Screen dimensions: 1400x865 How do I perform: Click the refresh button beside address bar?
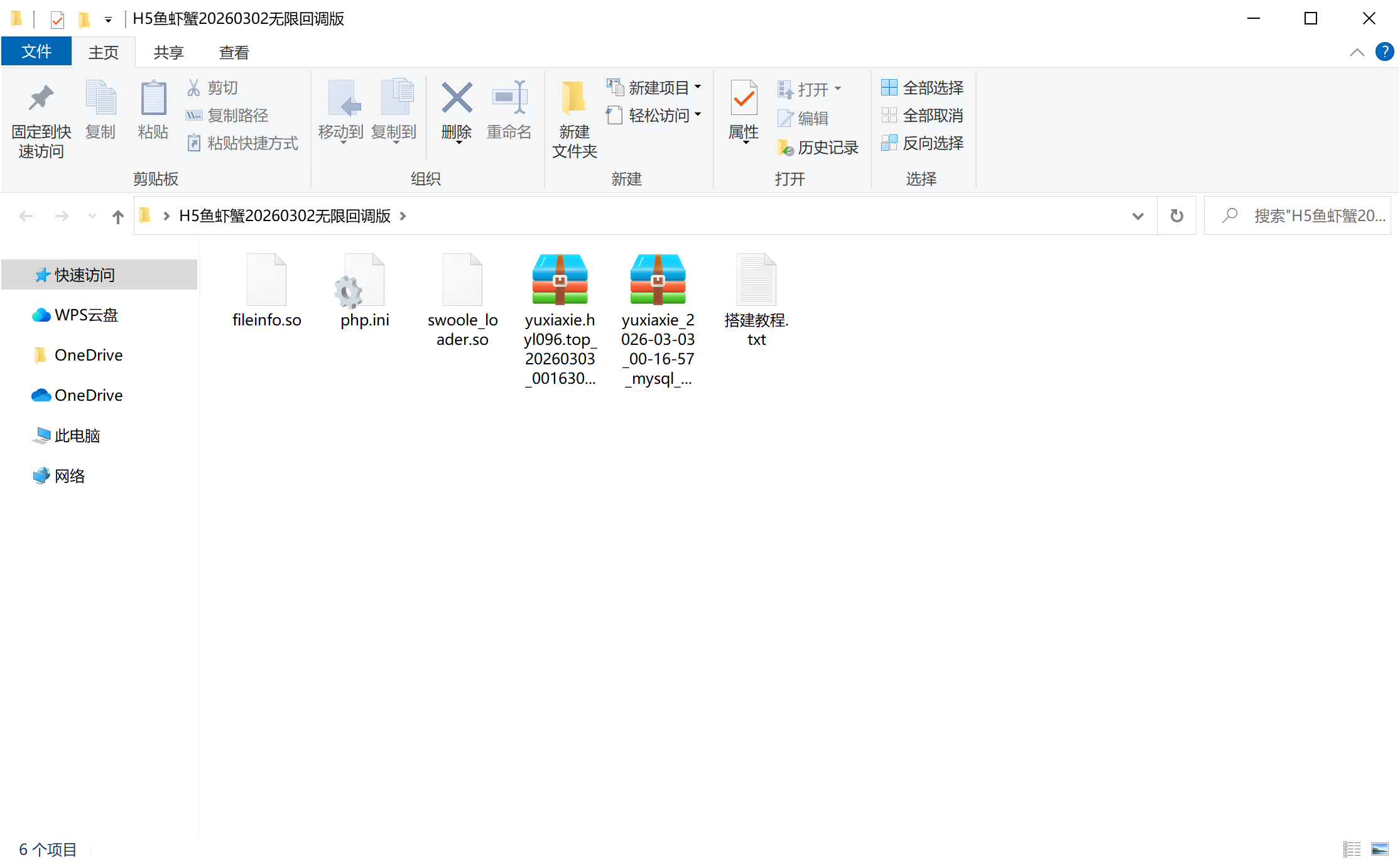click(x=1176, y=216)
